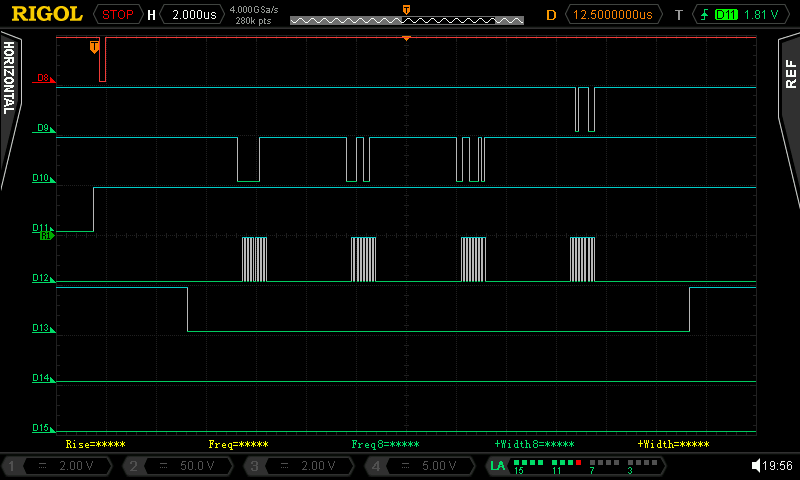Select the D10 channel label
Image resolution: width=800 pixels, height=480 pixels.
(x=43, y=178)
